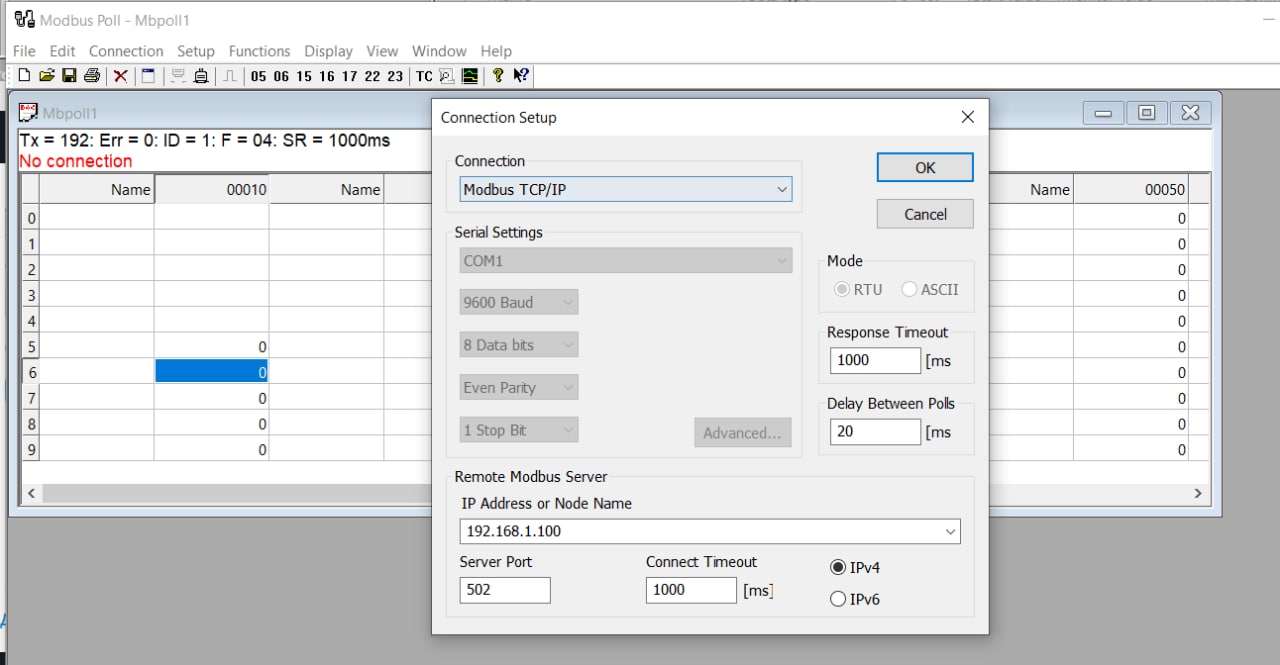Click the disconnect device toolbar icon

pos(201,76)
